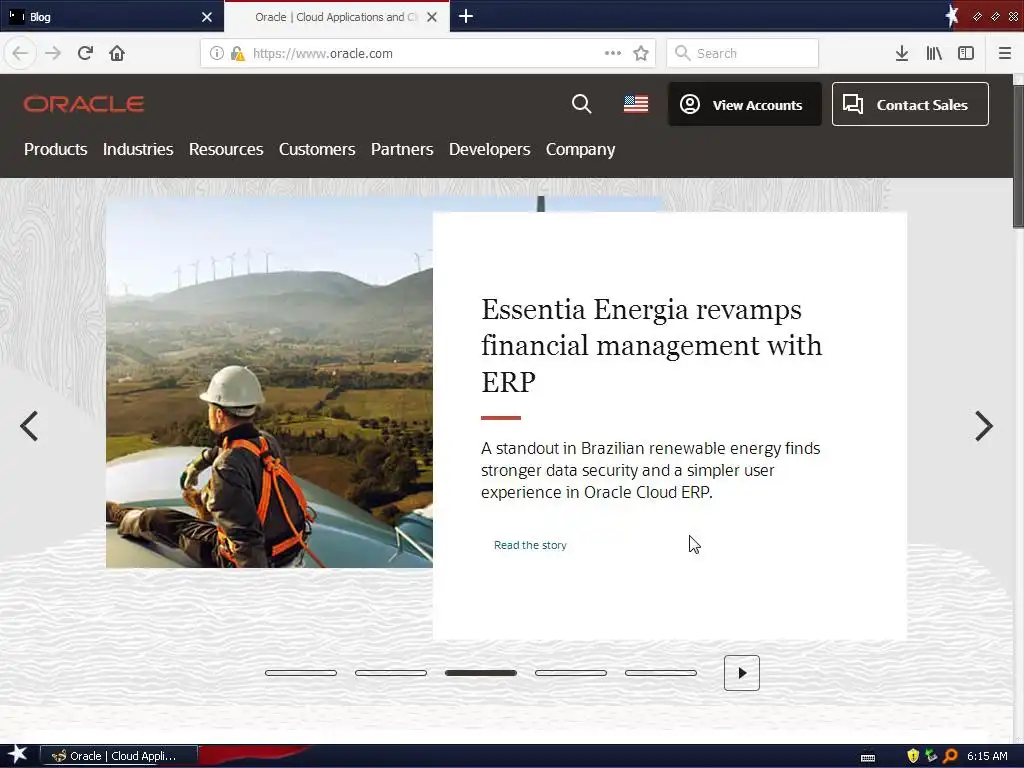This screenshot has height=768, width=1024.
Task: Open page actions three-dot menu
Action: pyautogui.click(x=613, y=53)
